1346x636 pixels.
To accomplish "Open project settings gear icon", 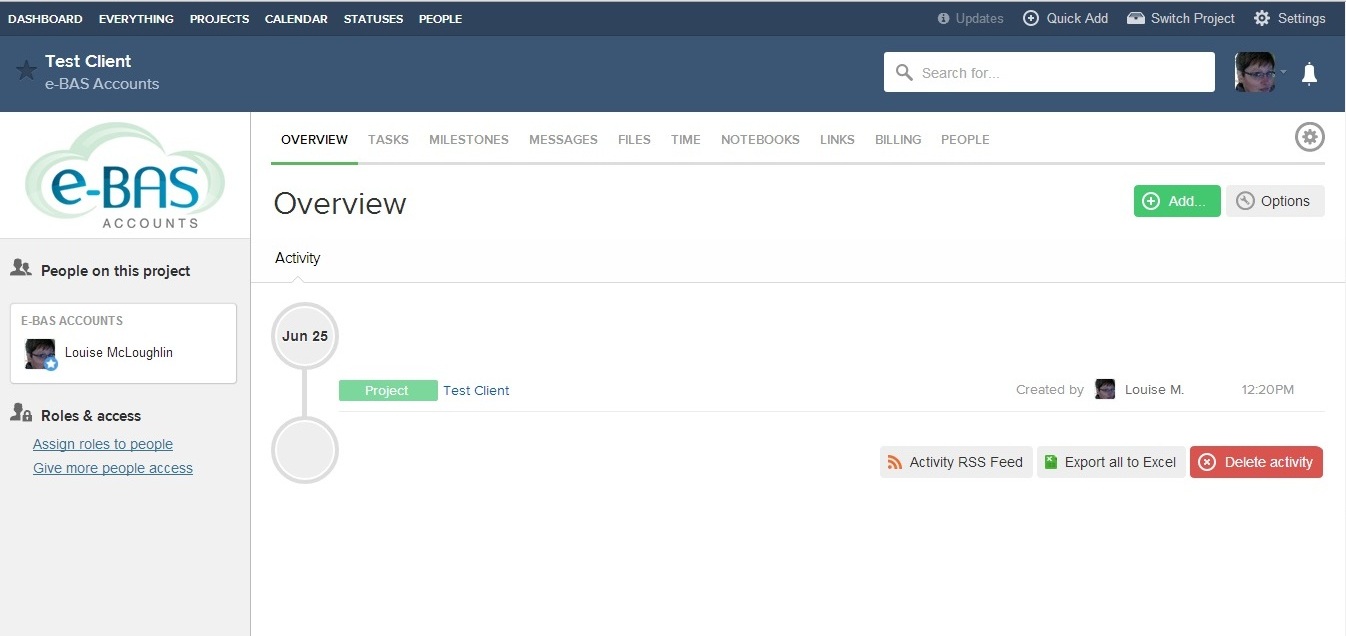I will coord(1310,137).
